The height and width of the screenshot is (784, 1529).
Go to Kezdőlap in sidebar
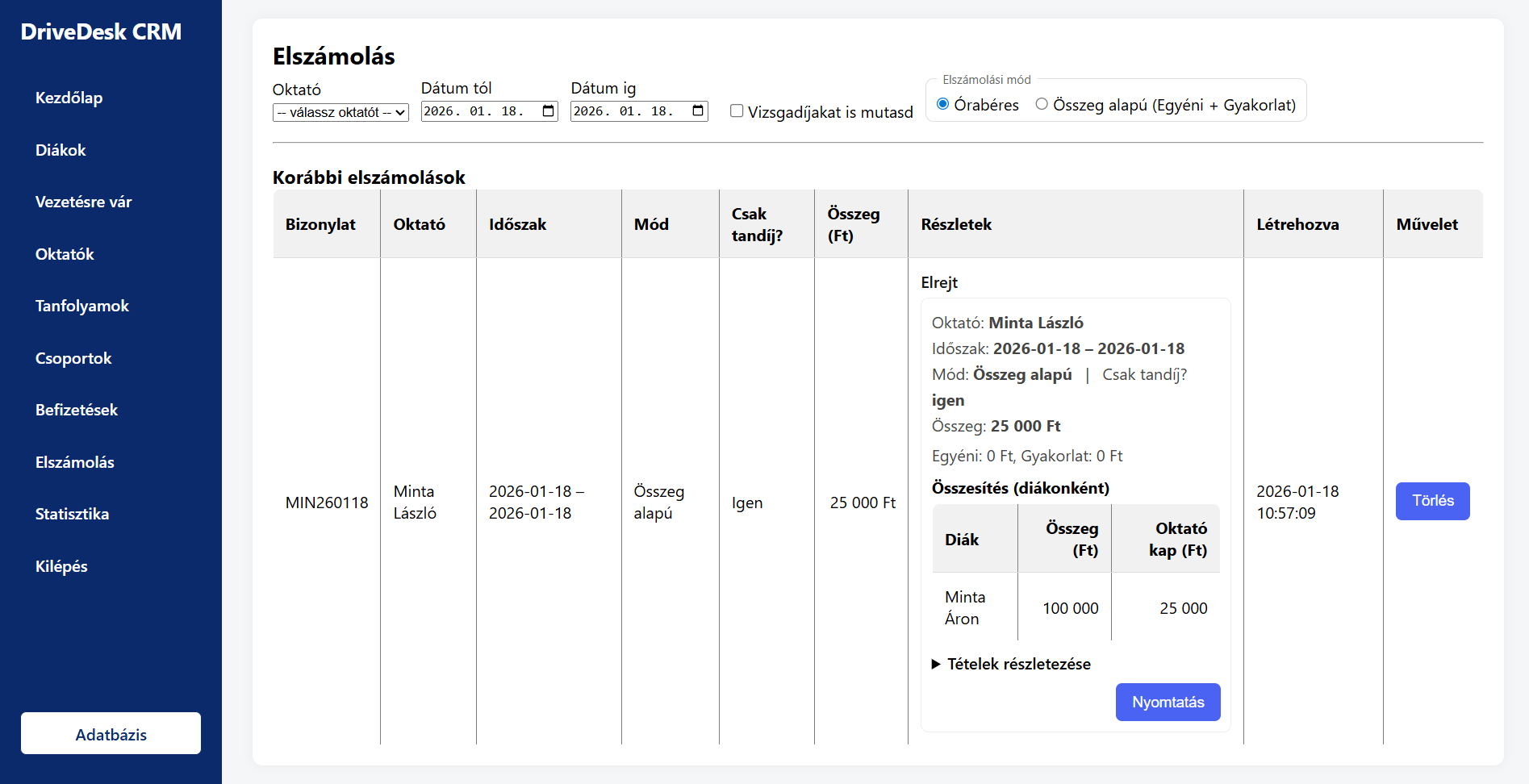pos(69,98)
